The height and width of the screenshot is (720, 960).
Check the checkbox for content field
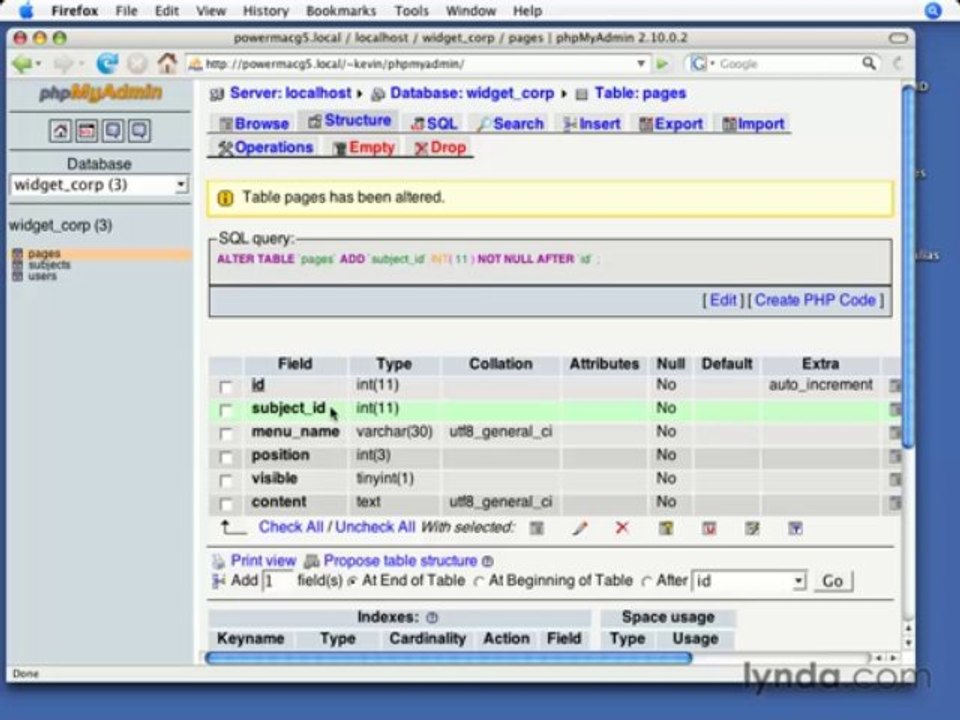pyautogui.click(x=226, y=504)
